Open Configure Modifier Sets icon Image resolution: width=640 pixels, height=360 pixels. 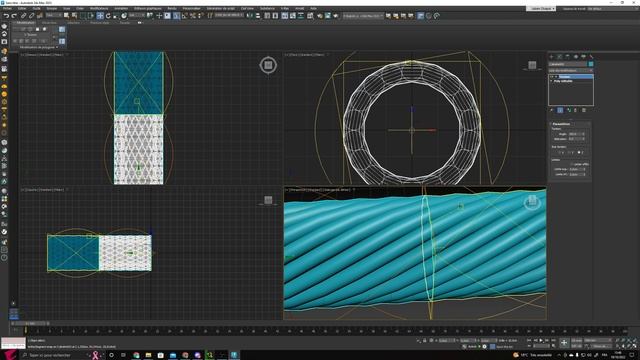584,110
